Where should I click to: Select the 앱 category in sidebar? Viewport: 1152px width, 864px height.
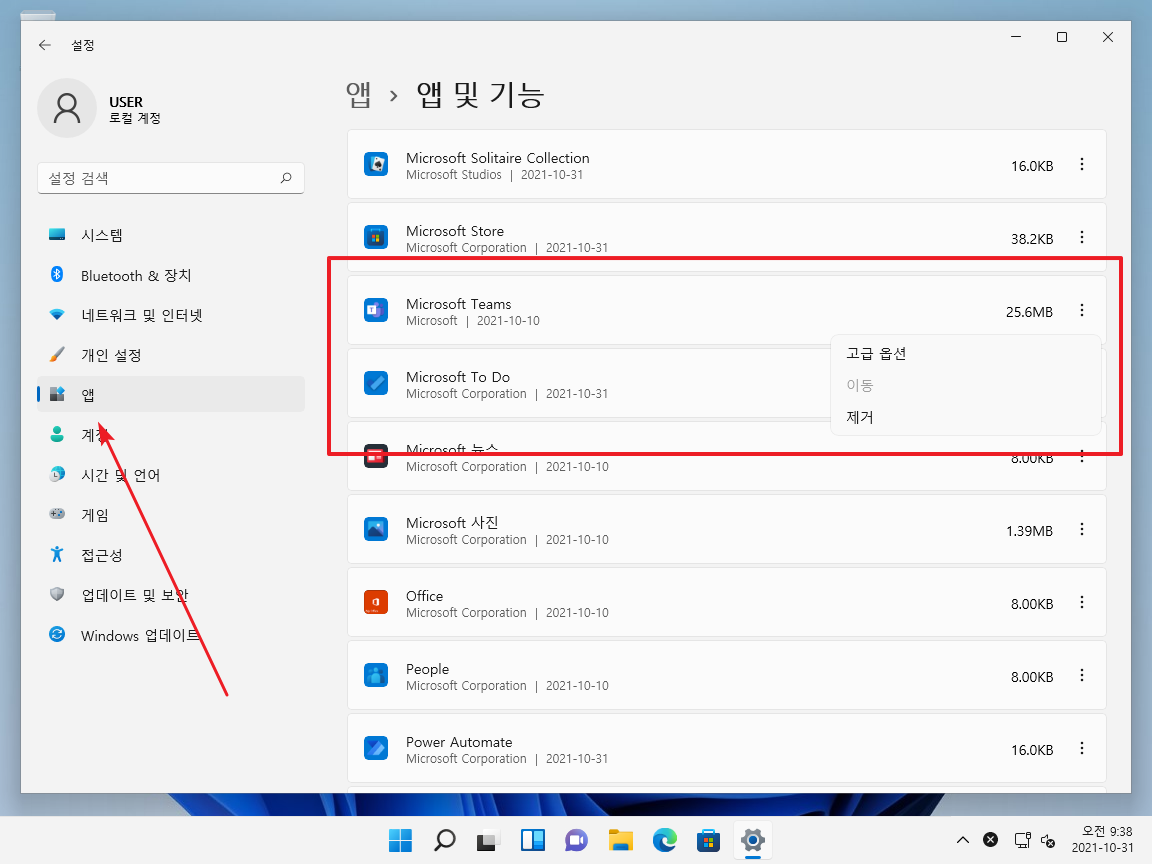170,395
